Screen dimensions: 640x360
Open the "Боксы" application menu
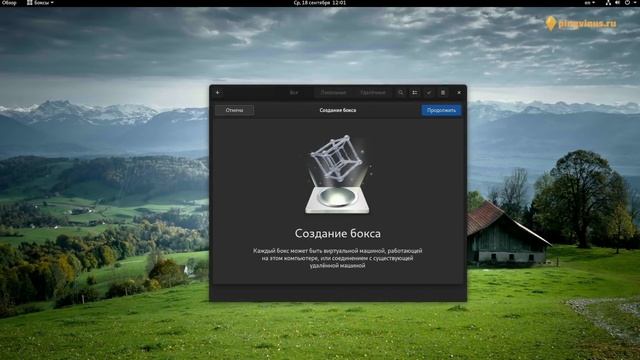(x=40, y=3)
